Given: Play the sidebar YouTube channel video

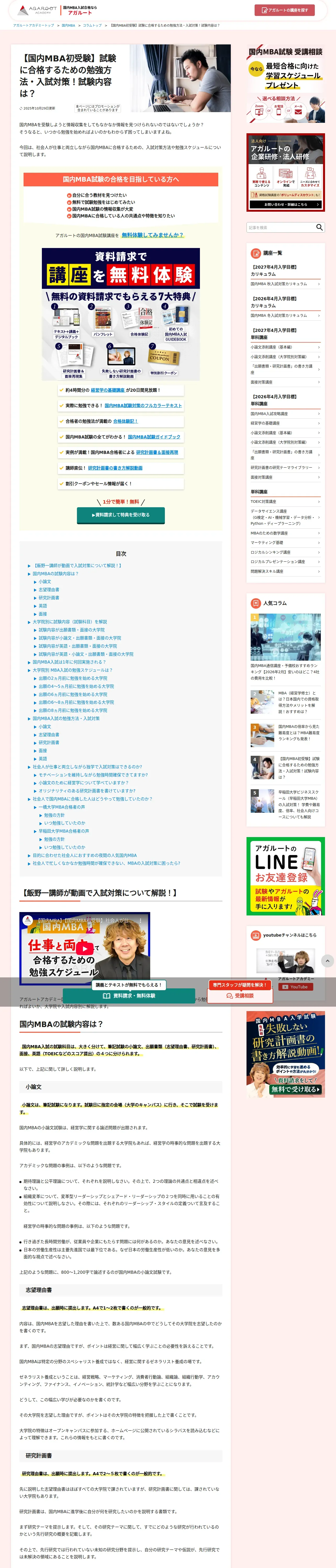Looking at the screenshot, I should (x=285, y=962).
